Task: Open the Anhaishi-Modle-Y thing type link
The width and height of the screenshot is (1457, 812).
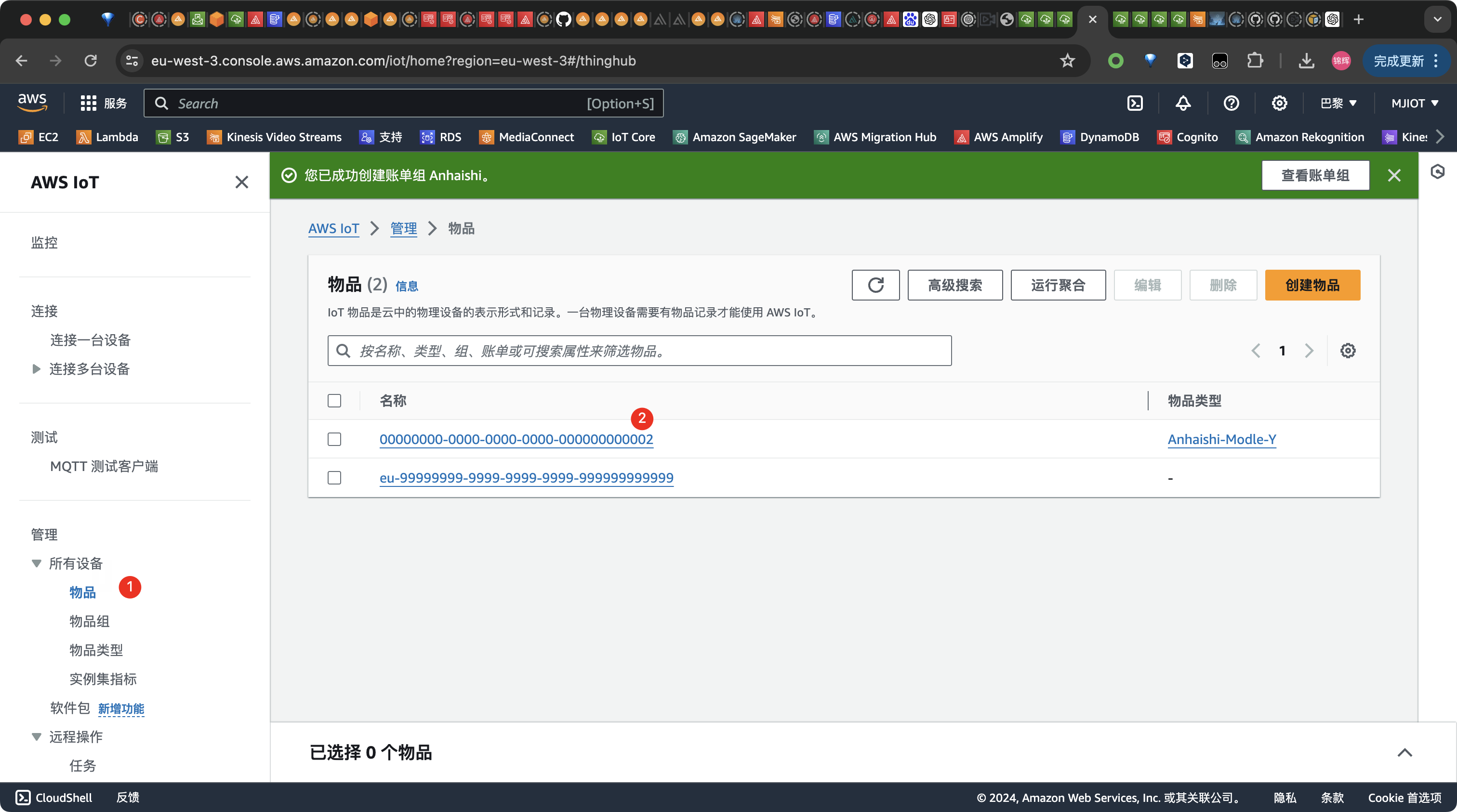Action: point(1222,439)
